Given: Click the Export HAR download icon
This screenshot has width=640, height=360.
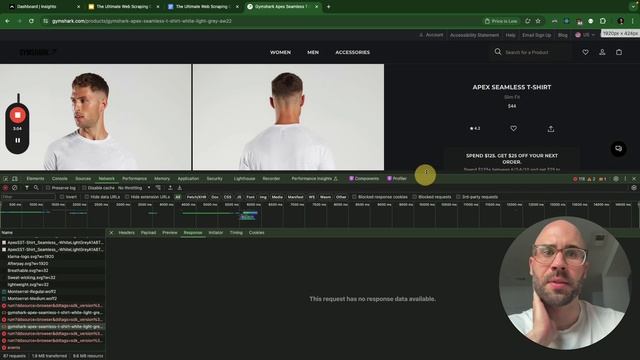Looking at the screenshot, I should point(180,188).
